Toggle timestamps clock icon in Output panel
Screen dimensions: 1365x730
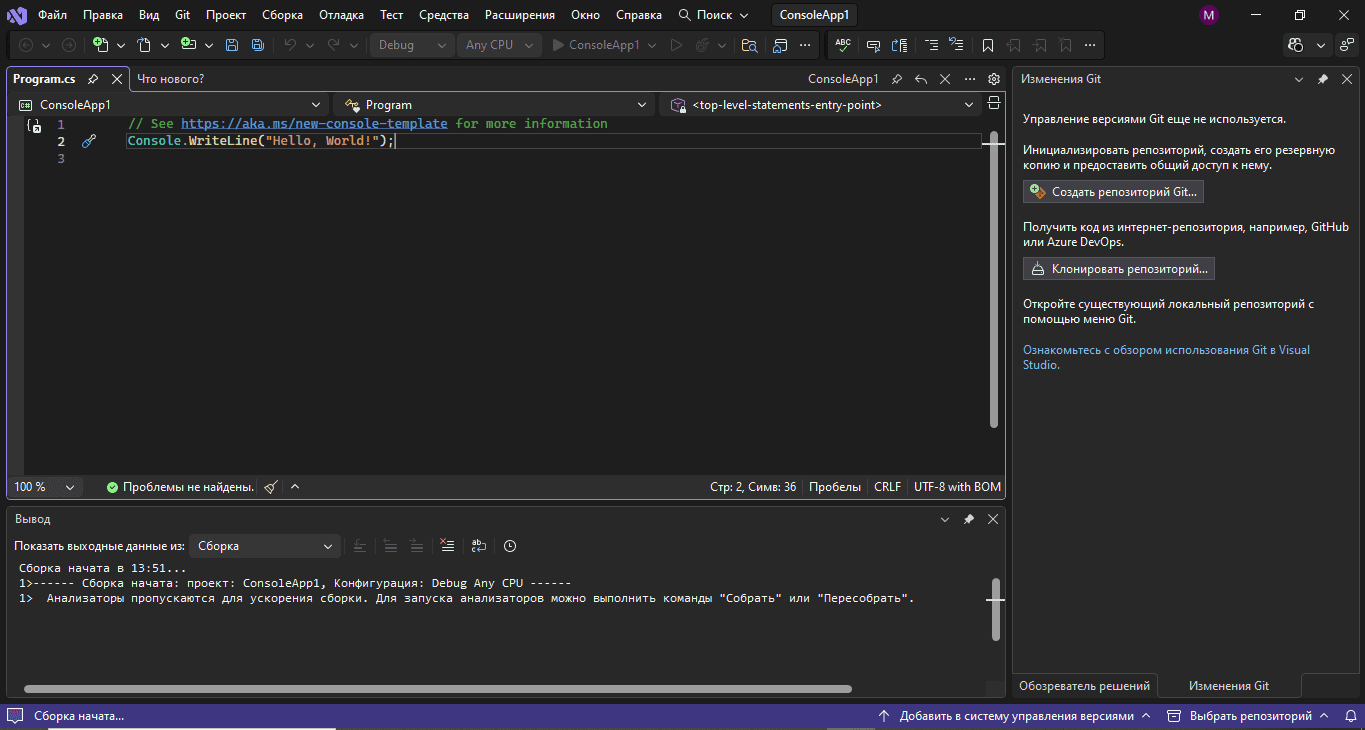510,546
